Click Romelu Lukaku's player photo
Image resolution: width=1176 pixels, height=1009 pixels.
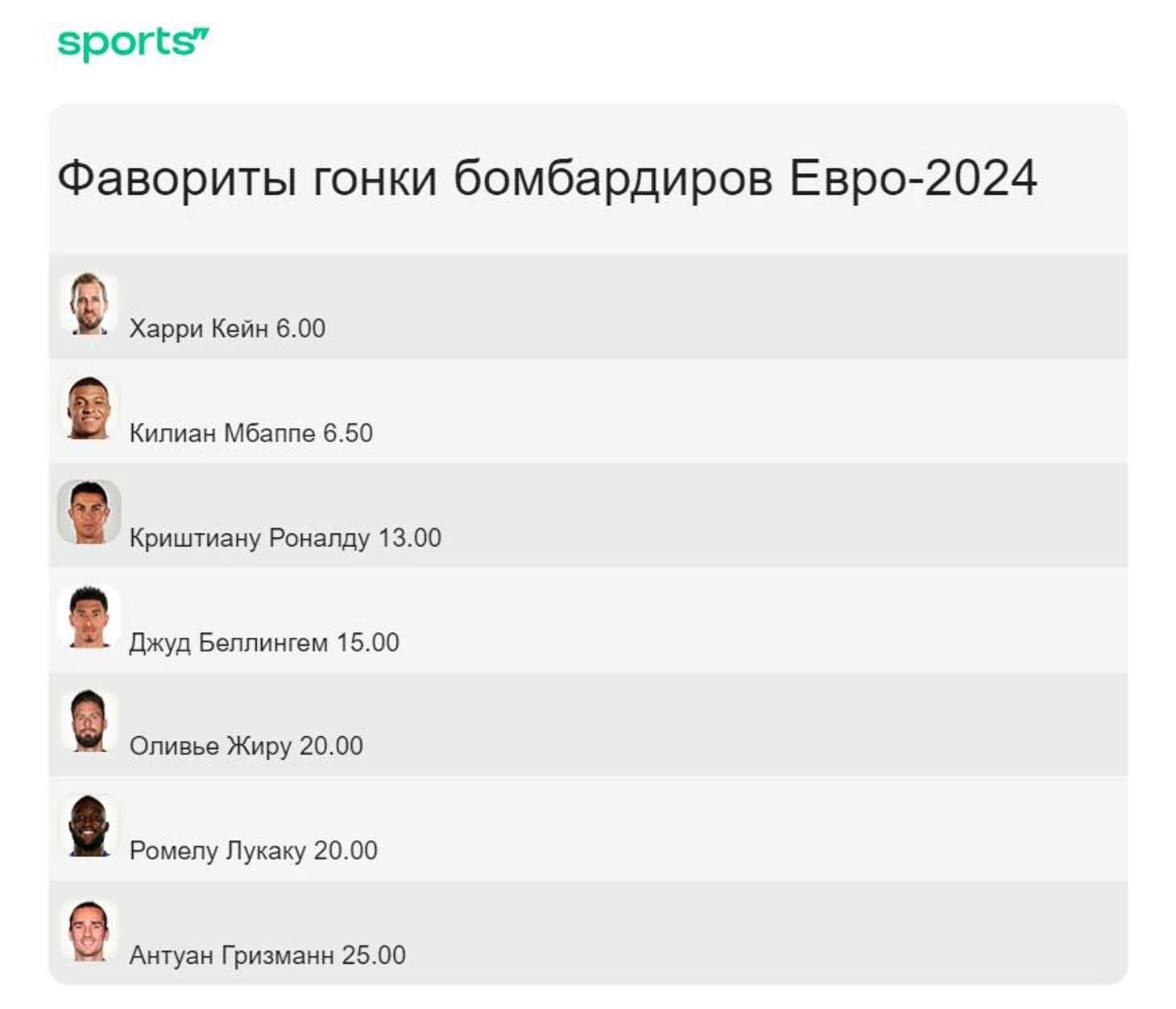89,825
